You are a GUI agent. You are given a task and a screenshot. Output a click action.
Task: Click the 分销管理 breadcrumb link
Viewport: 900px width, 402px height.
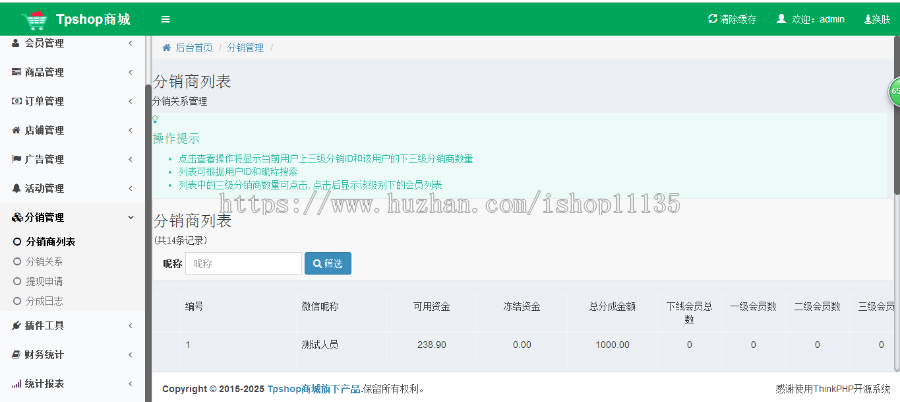tap(246, 48)
